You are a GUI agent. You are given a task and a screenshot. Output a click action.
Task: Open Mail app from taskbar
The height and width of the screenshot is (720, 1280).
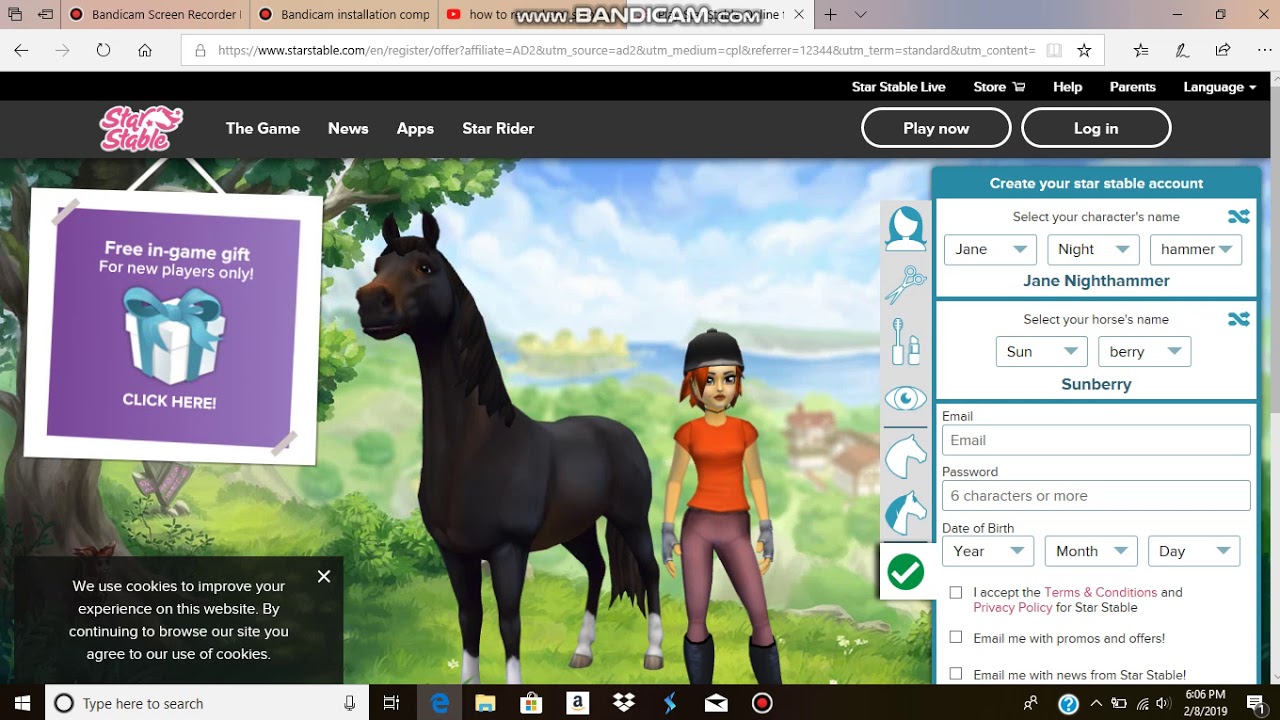pyautogui.click(x=716, y=703)
